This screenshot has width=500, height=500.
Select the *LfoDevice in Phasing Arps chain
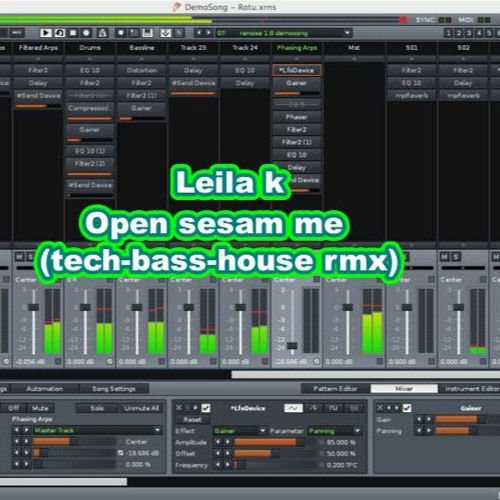pos(297,70)
